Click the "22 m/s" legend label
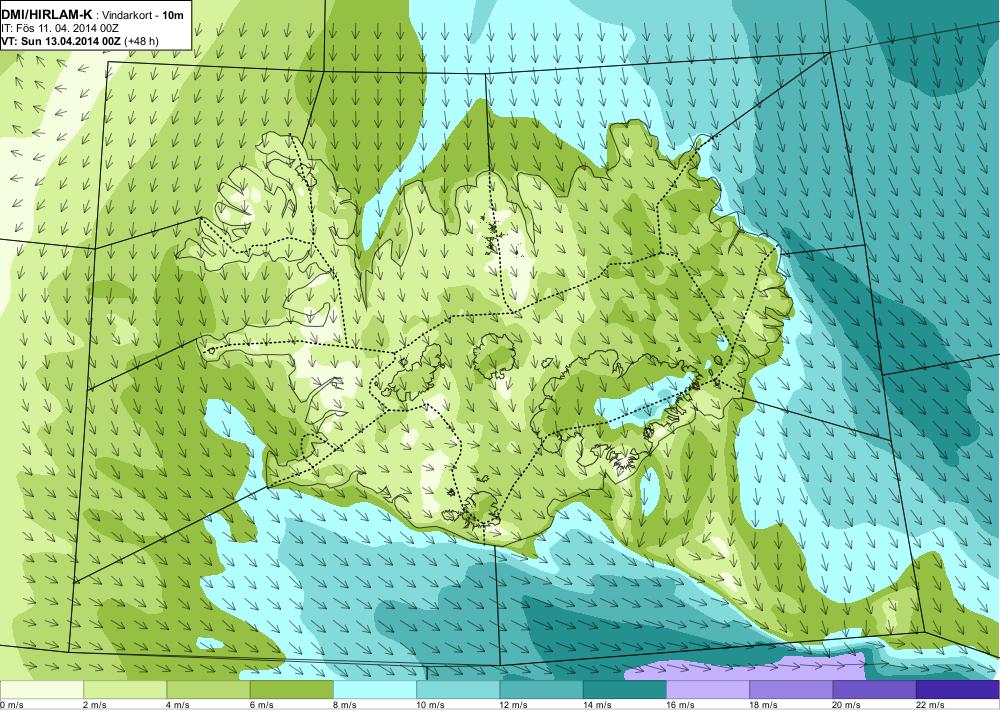1000x710 pixels. (x=930, y=704)
